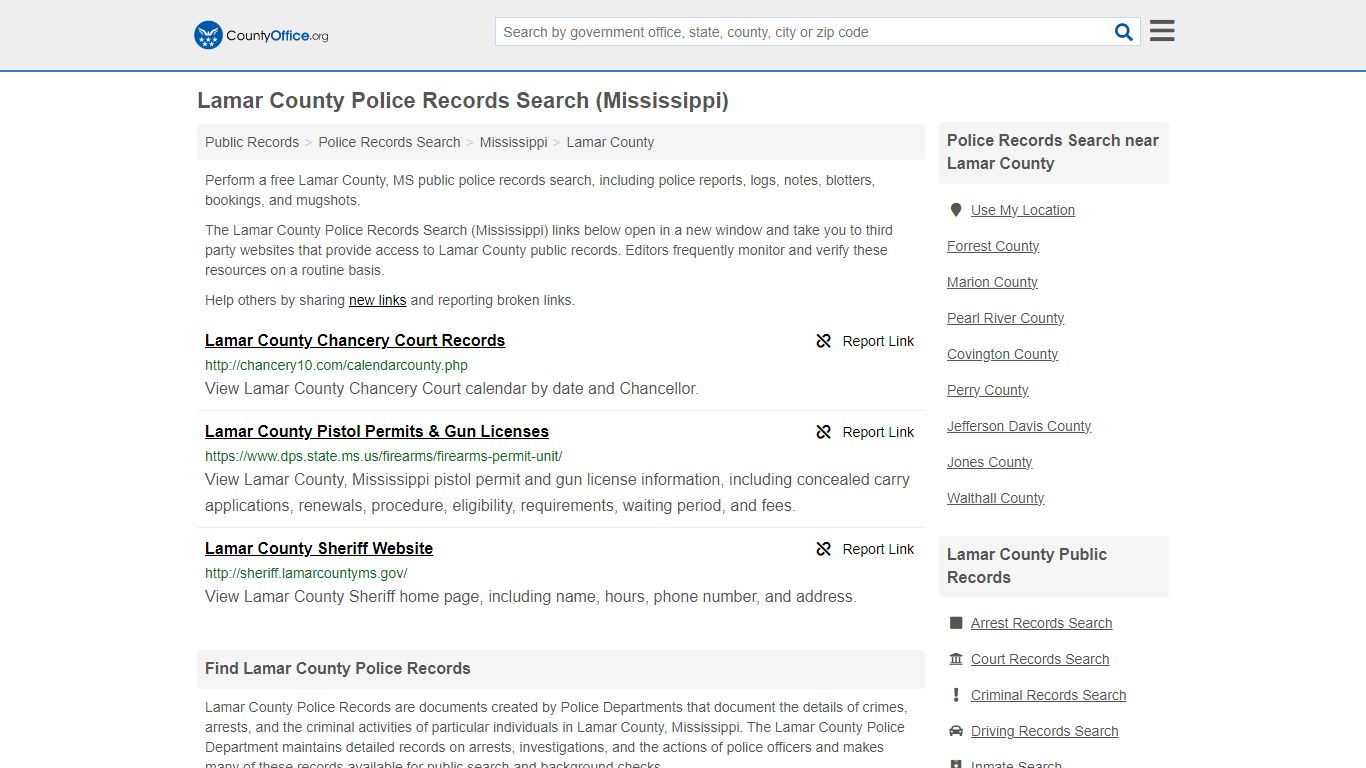Click the page title 'Lamar County Police Records Search'
The width and height of the screenshot is (1366, 768).
tap(463, 101)
